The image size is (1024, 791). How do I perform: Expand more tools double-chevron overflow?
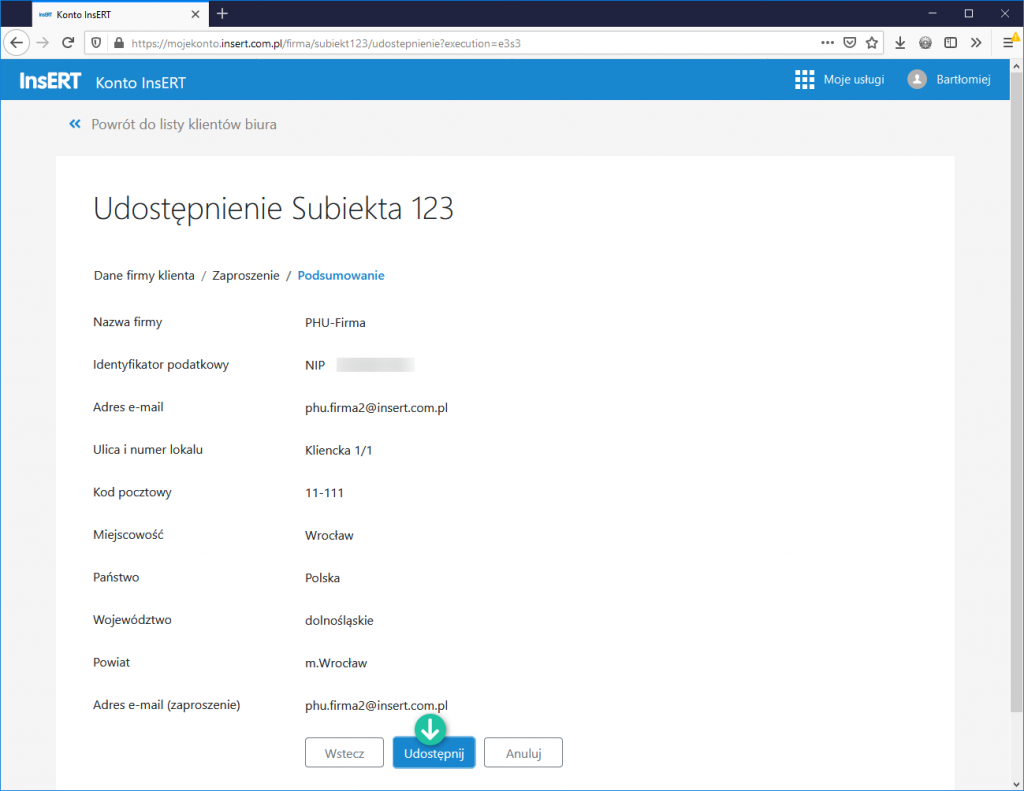pyautogui.click(x=976, y=43)
